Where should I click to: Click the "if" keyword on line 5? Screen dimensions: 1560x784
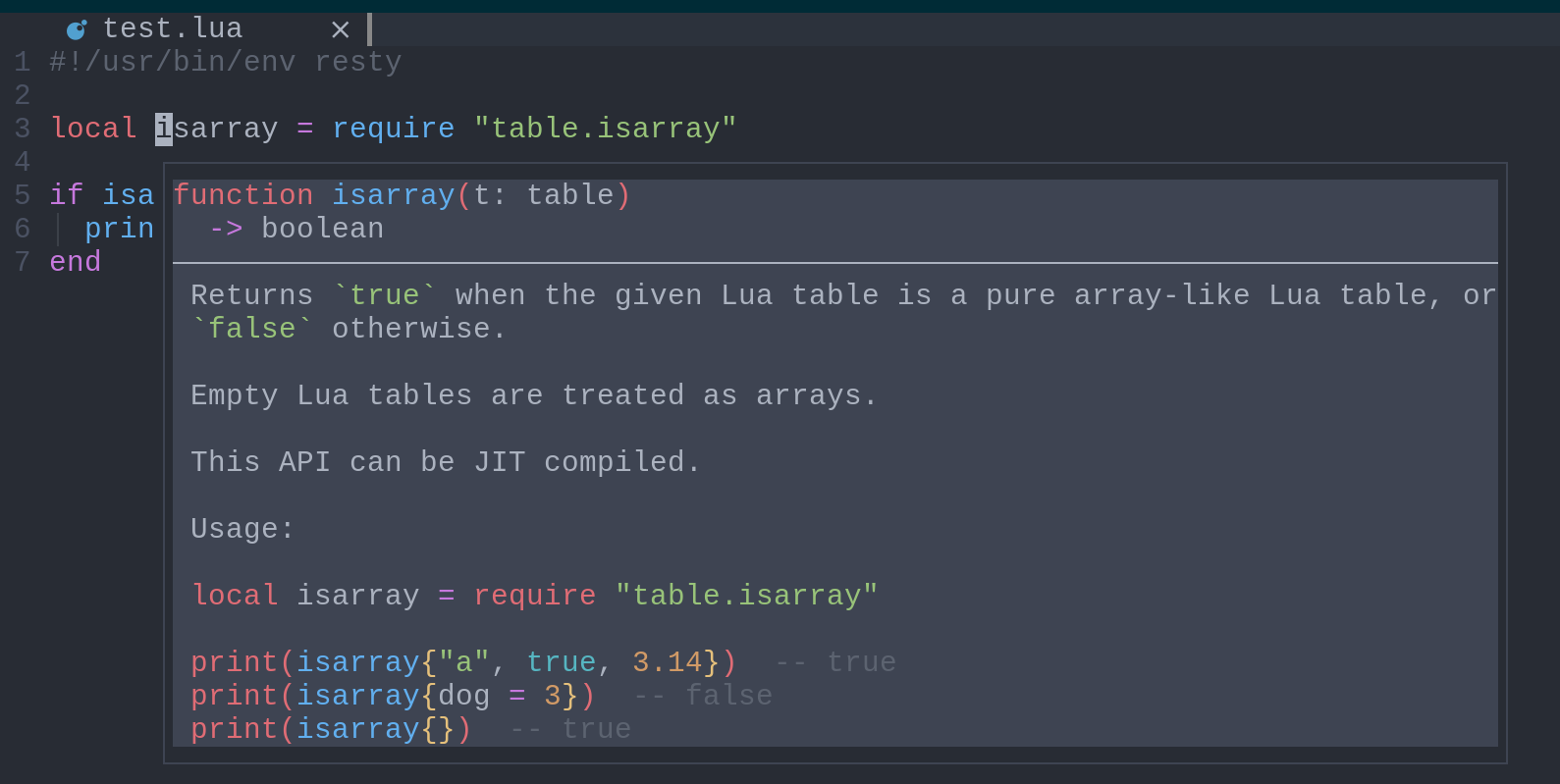click(x=67, y=195)
